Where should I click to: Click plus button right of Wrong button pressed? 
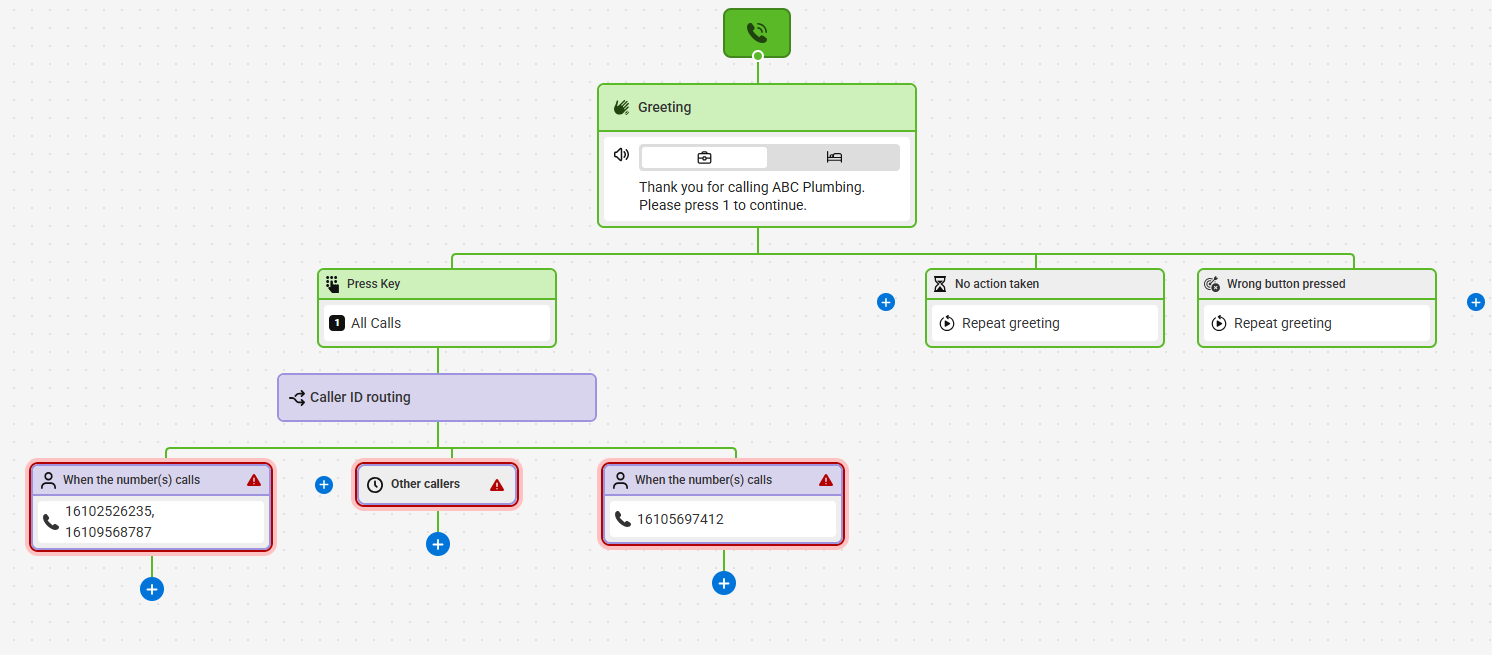1476,302
